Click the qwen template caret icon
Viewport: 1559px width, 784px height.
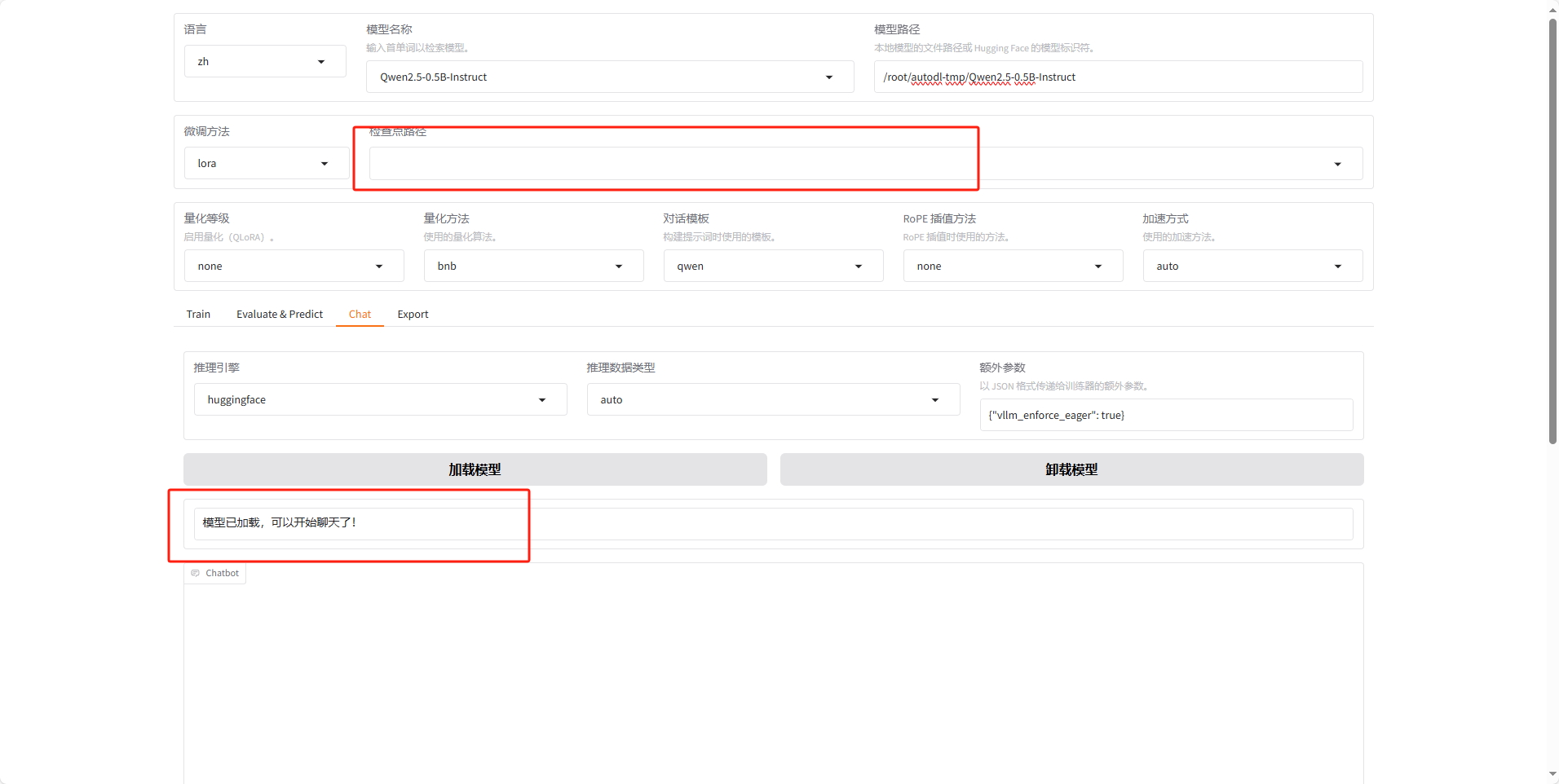pos(859,267)
